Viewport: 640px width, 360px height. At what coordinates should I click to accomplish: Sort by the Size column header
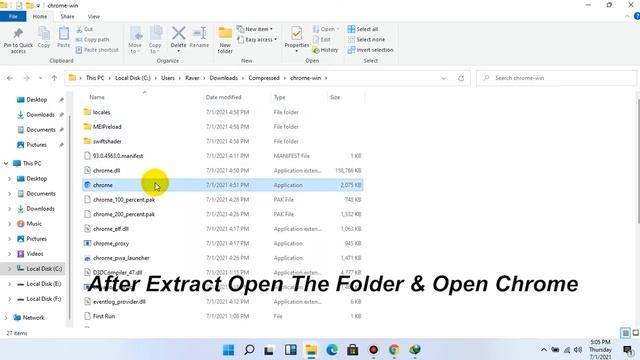pyautogui.click(x=335, y=97)
